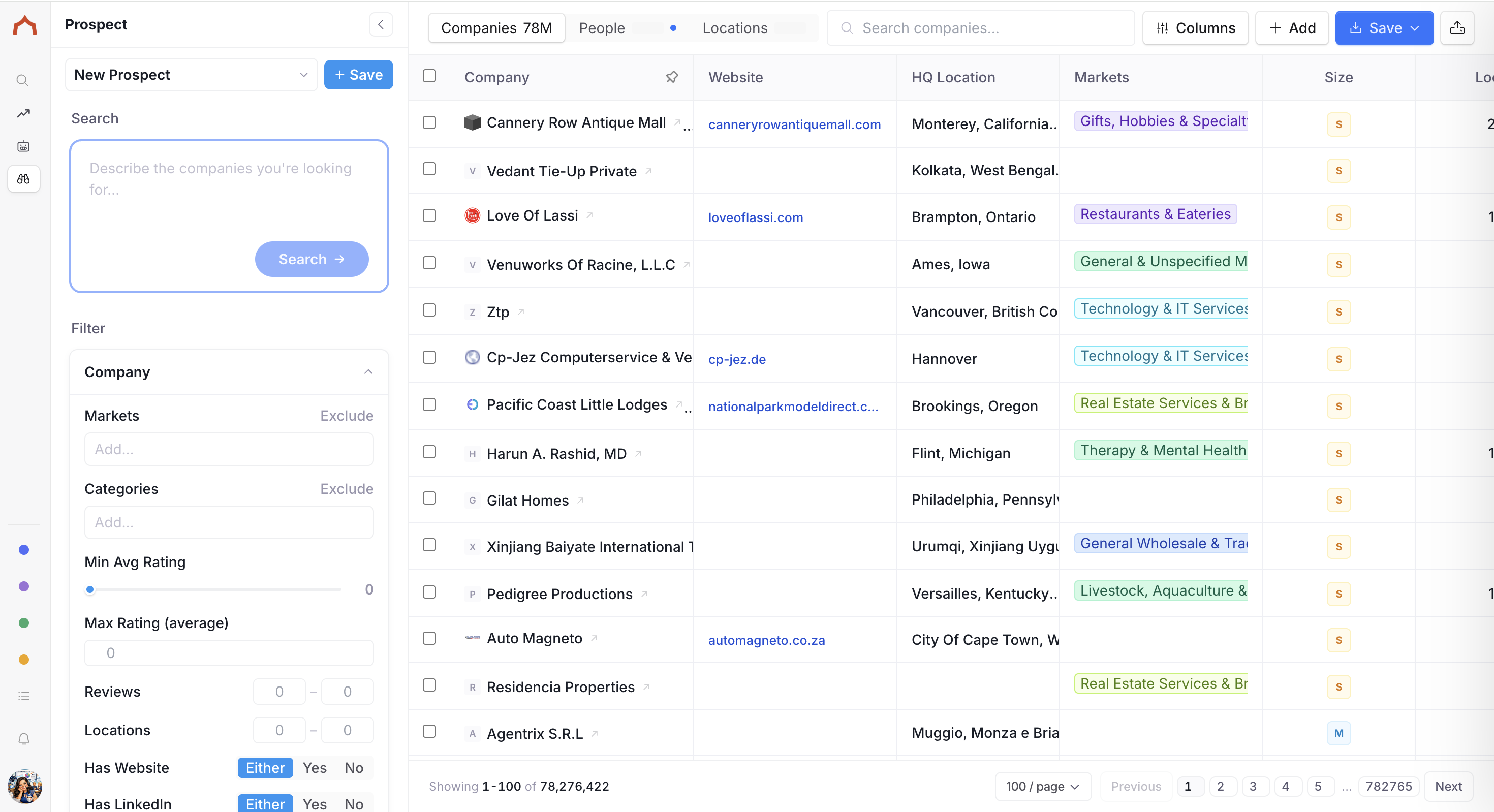Open the 100 / page dropdown
This screenshot has width=1494, height=812.
click(x=1043, y=787)
